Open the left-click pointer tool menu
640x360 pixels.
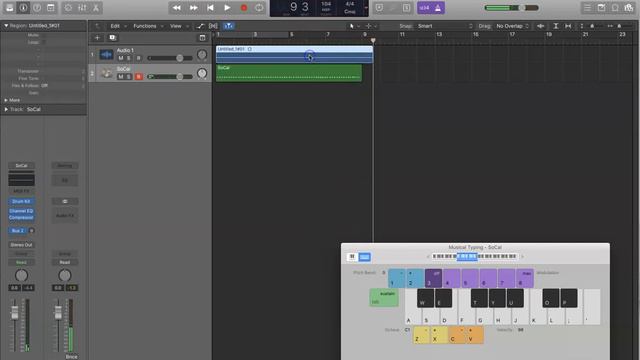(x=353, y=26)
